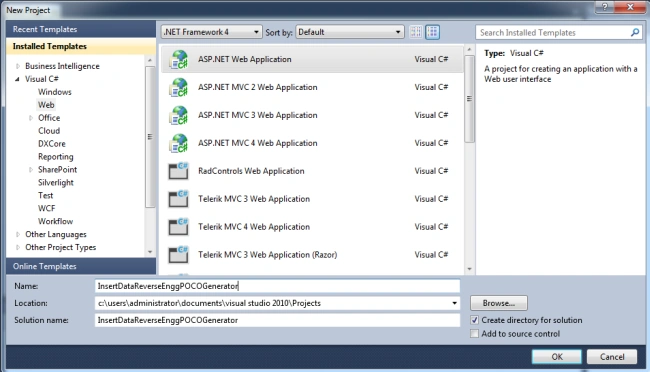
Task: Select the Workflow category
Action: pyautogui.click(x=56, y=221)
